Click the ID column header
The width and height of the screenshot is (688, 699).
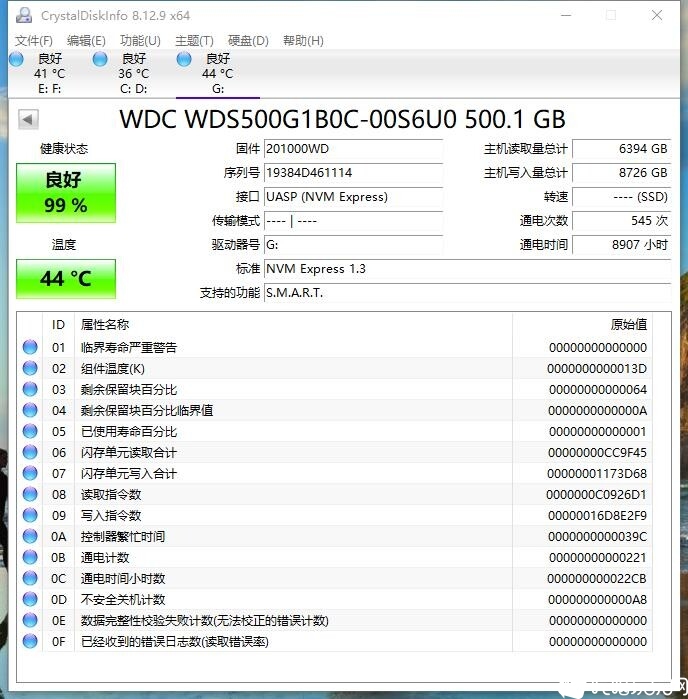pyautogui.click(x=58, y=325)
